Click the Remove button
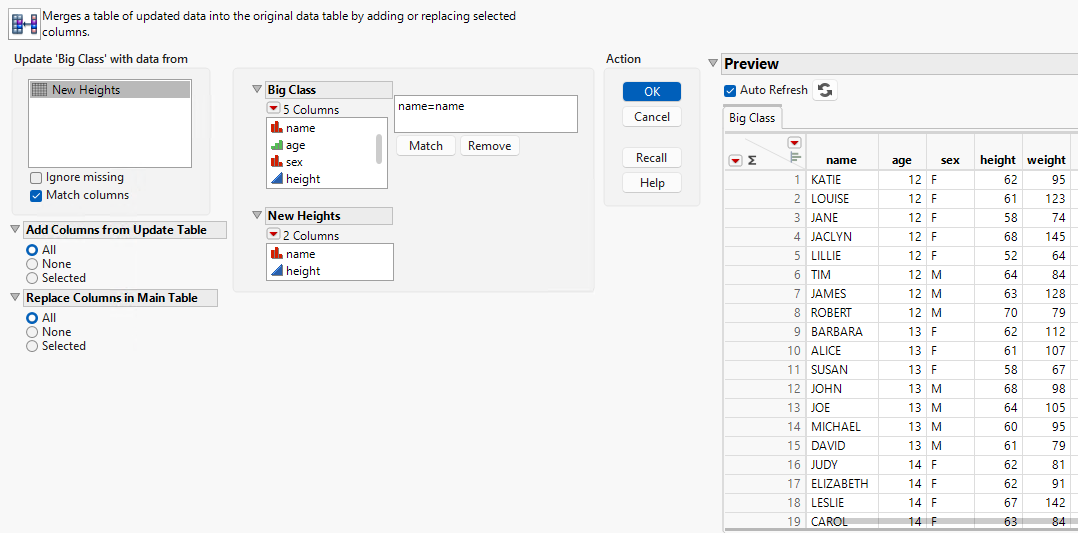The height and width of the screenshot is (533, 1078). [490, 146]
